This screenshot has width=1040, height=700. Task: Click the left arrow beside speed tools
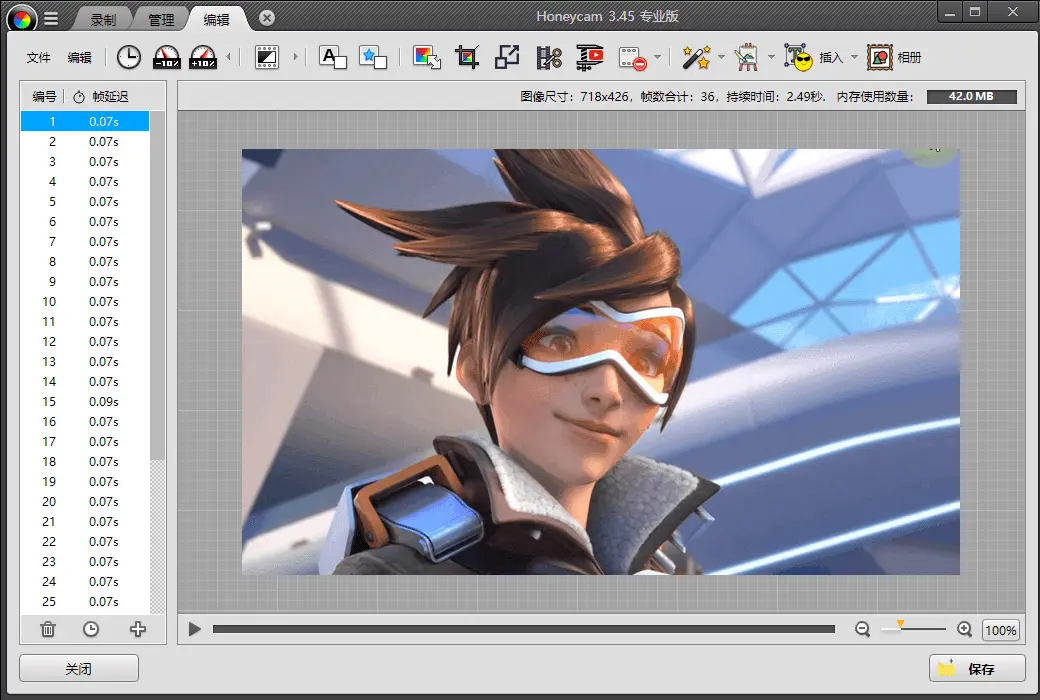tap(228, 57)
